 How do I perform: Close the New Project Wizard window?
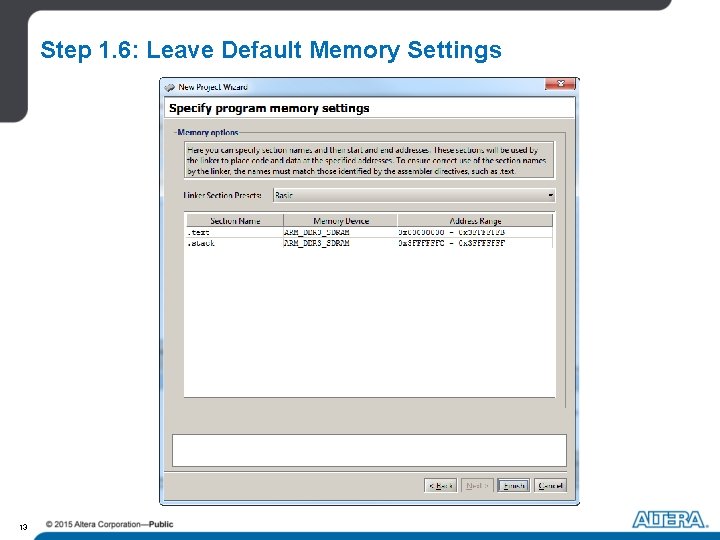click(560, 84)
